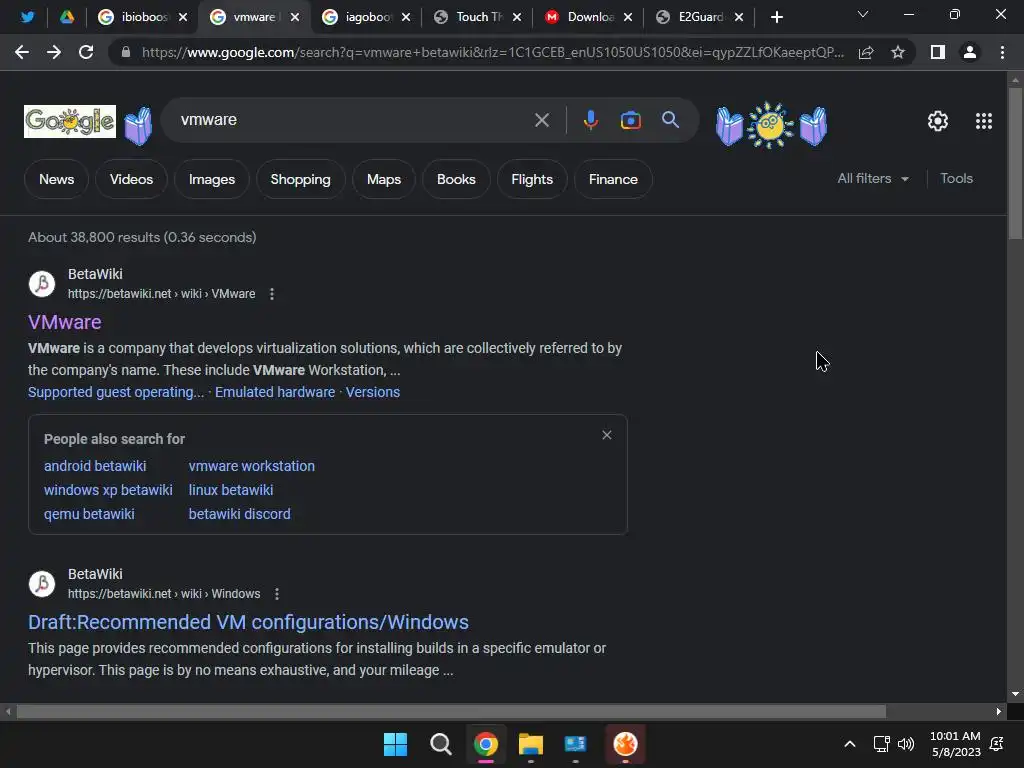1024x768 pixels.
Task: Bookmark this page with star icon
Action: pyautogui.click(x=898, y=52)
